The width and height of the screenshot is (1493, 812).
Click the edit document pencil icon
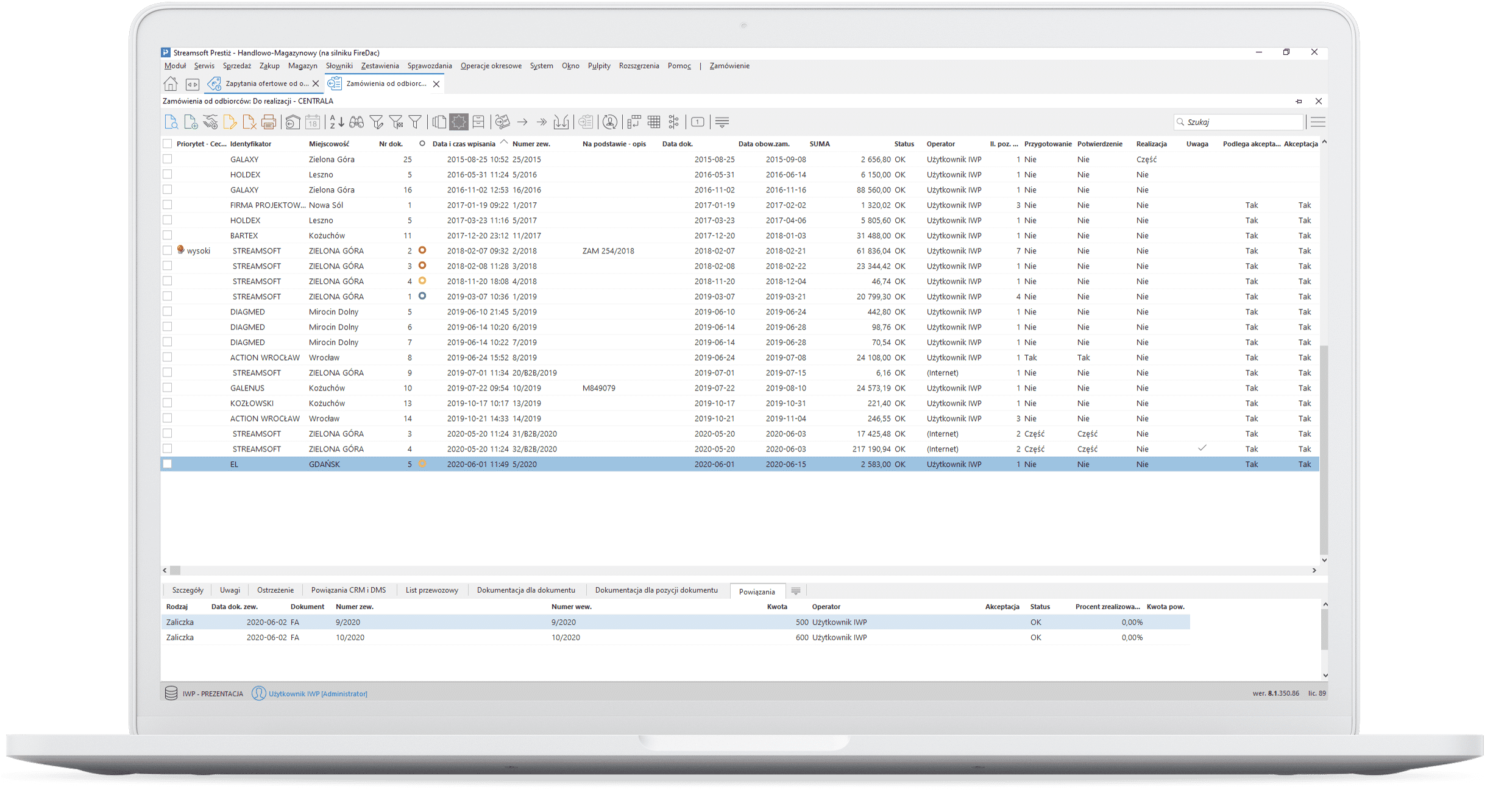230,122
